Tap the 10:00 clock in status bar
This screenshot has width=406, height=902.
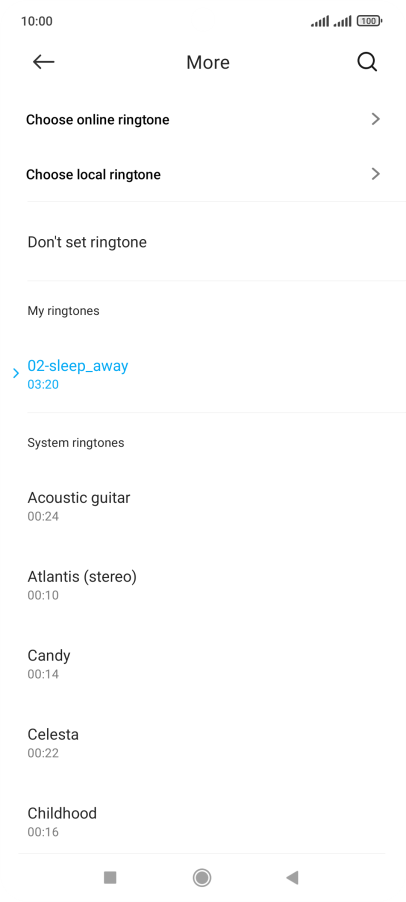pos(37,21)
